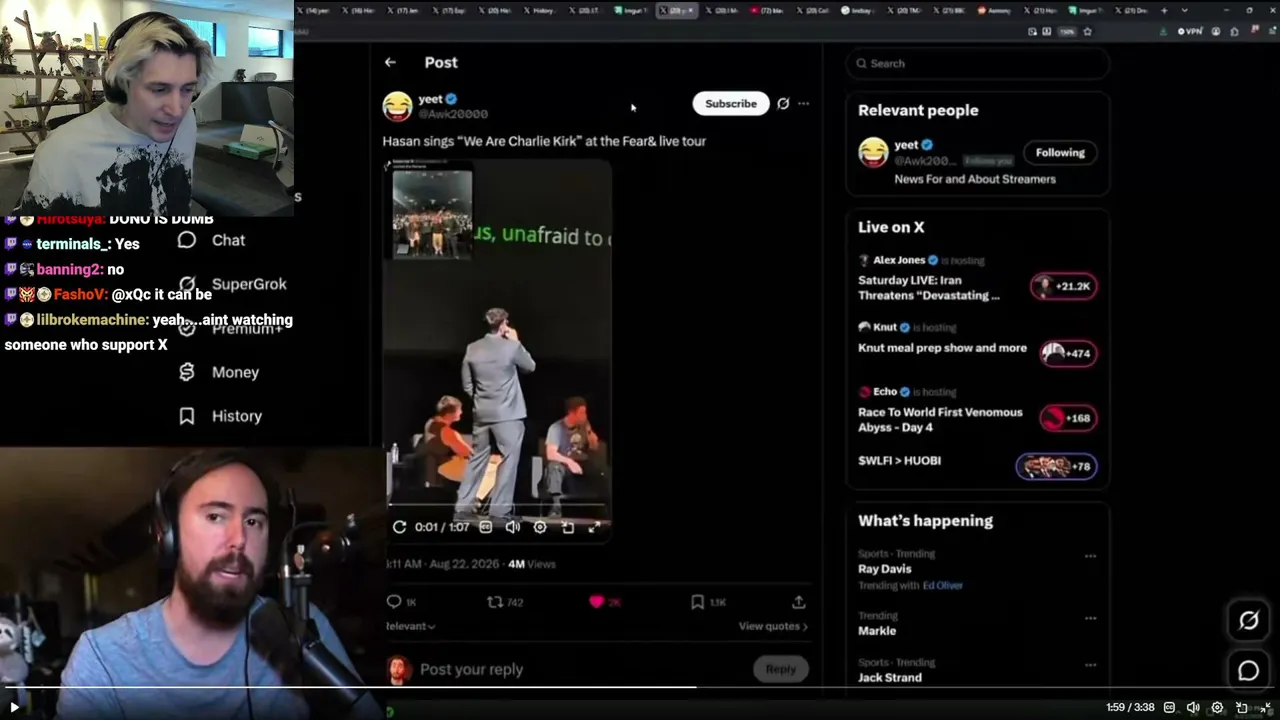
Task: Open more options for Markle trend
Action: (x=1090, y=618)
